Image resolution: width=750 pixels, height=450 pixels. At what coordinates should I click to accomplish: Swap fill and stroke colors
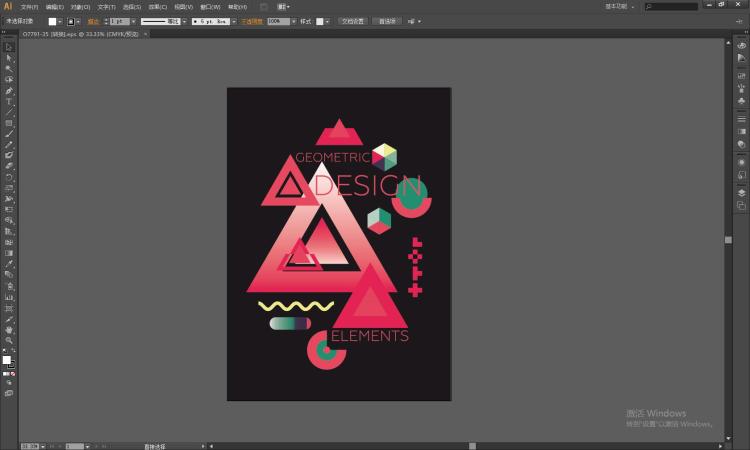13,351
